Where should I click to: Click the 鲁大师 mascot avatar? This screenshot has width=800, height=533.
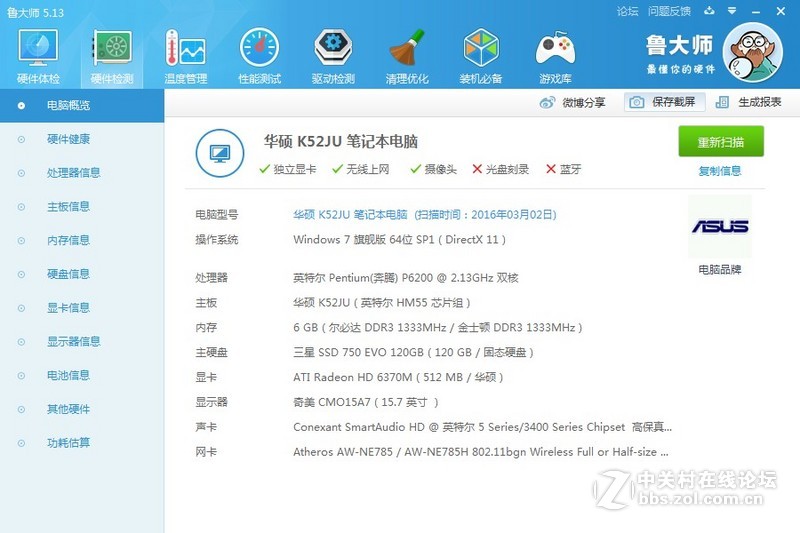pos(753,53)
